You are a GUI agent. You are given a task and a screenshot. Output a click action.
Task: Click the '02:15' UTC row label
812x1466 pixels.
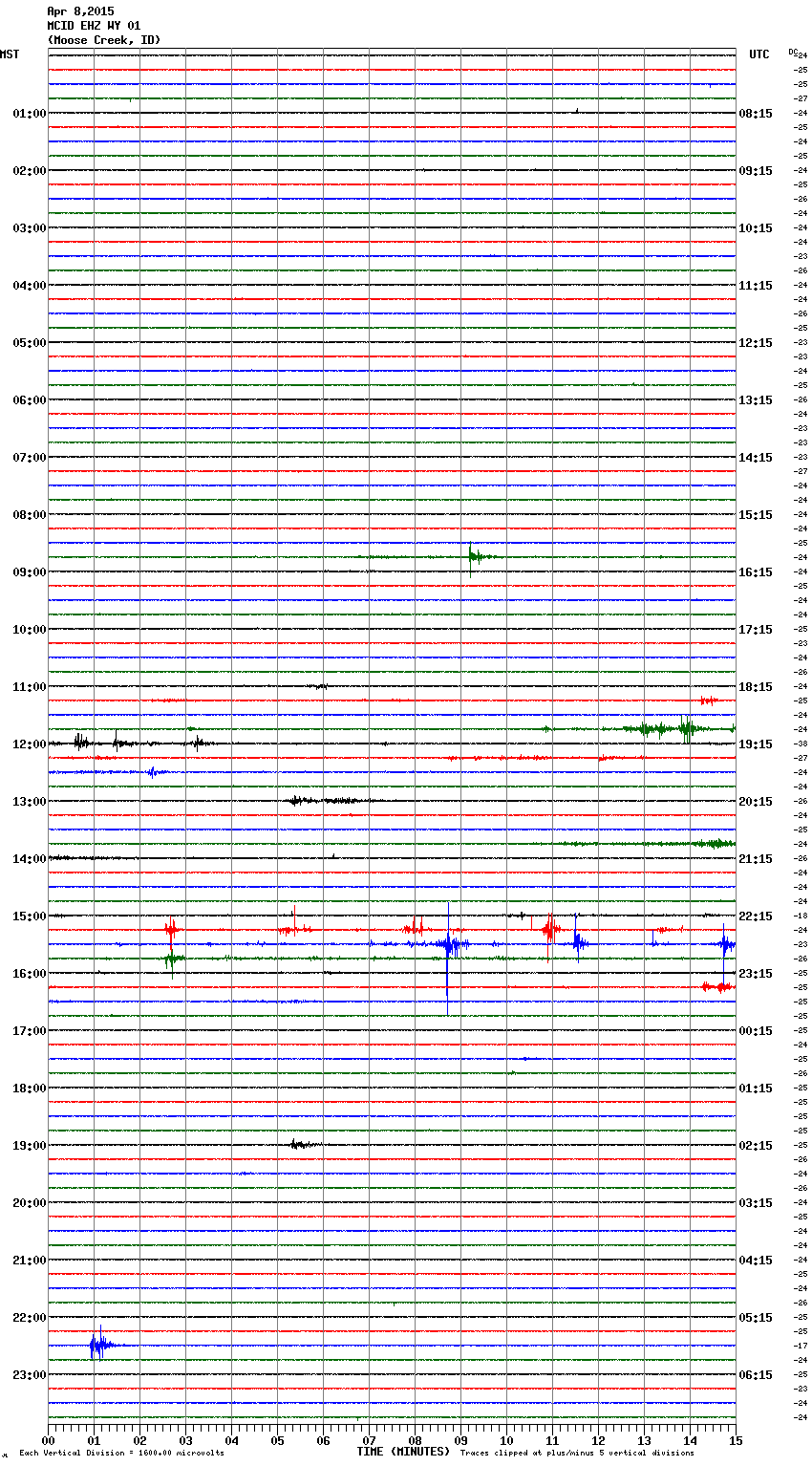click(756, 1146)
